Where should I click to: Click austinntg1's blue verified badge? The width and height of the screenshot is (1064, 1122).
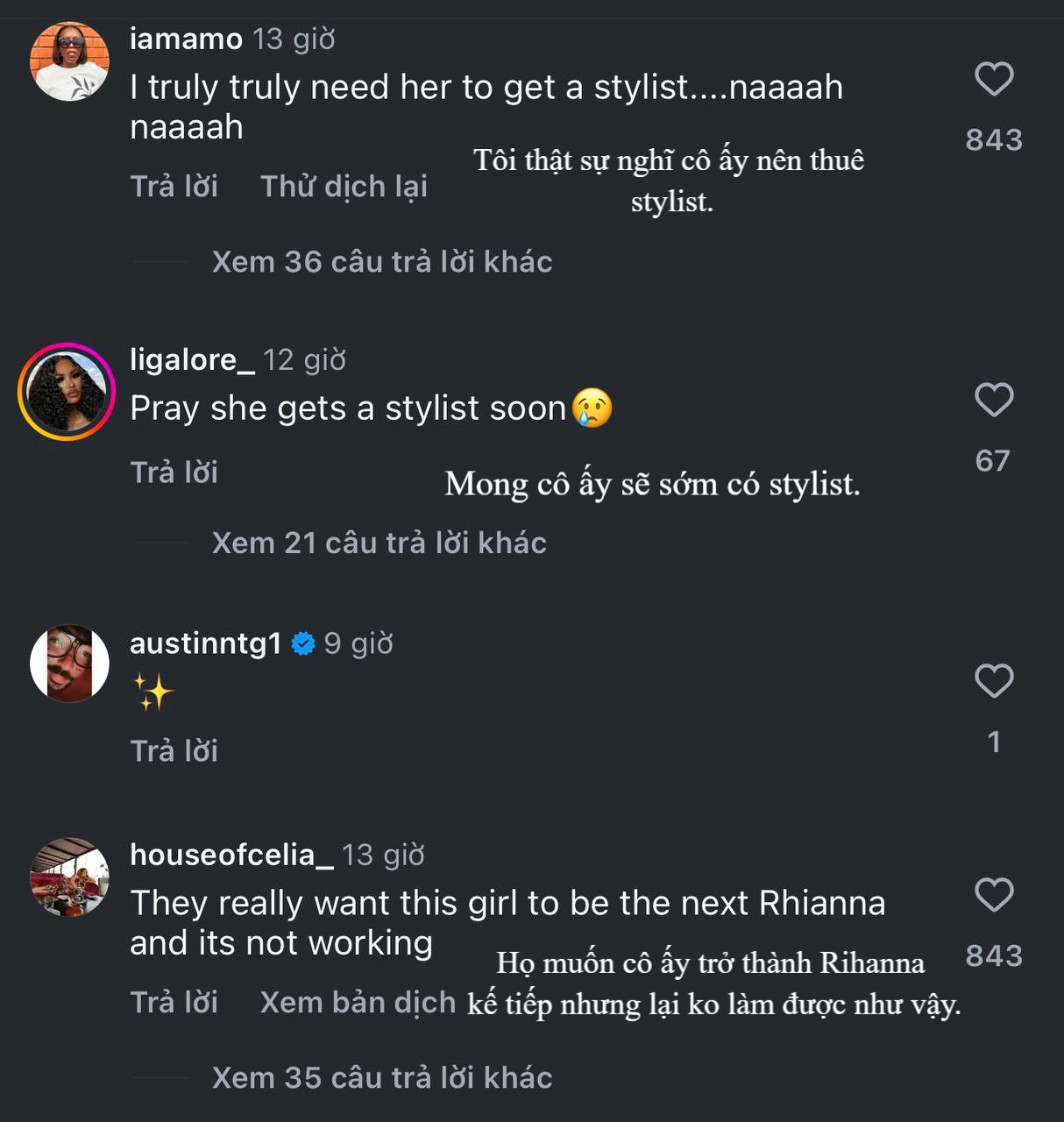point(303,644)
